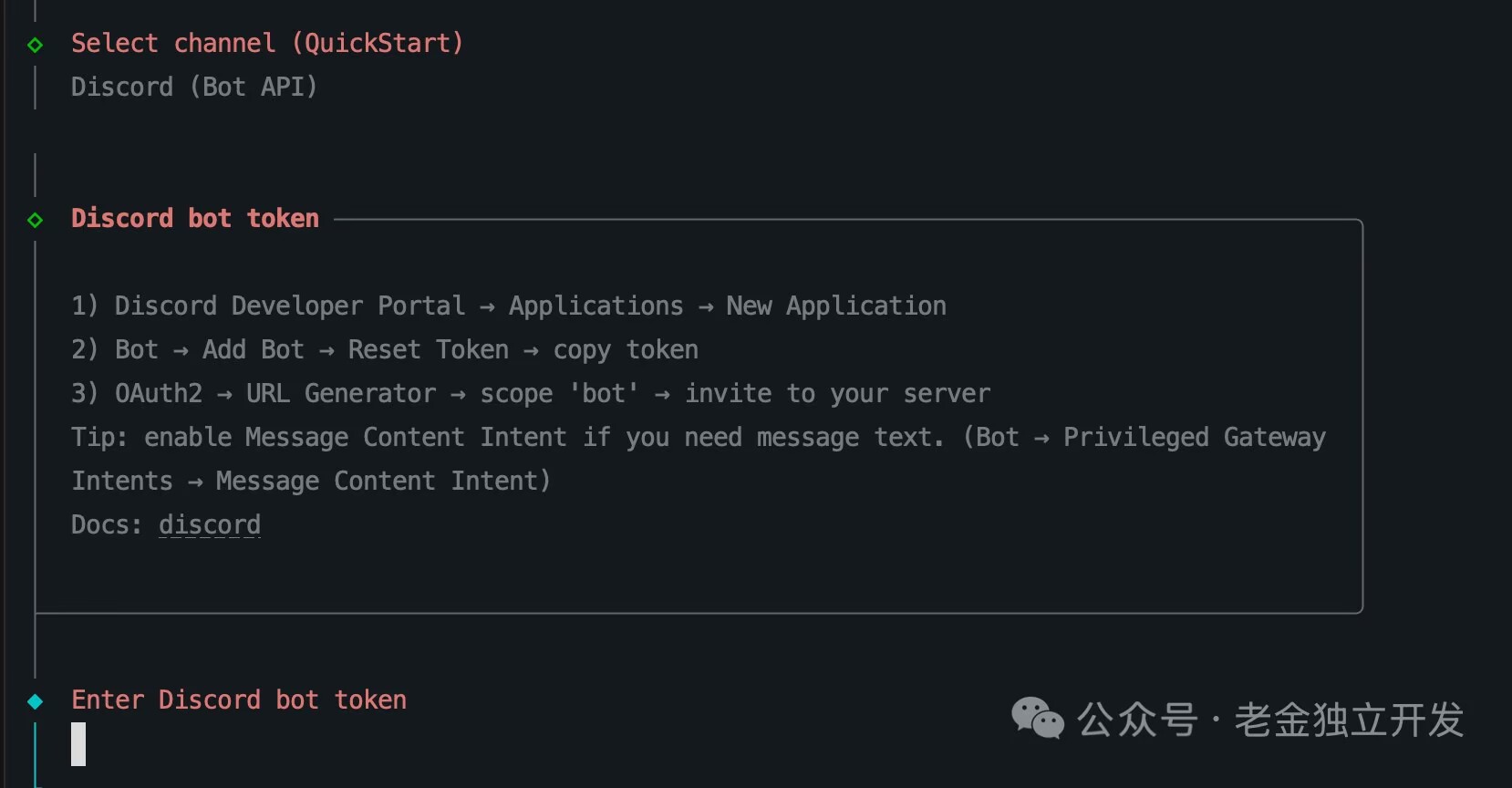Screen dimensions: 1512x788
Task: Click the token input cursor block
Action: click(x=78, y=744)
